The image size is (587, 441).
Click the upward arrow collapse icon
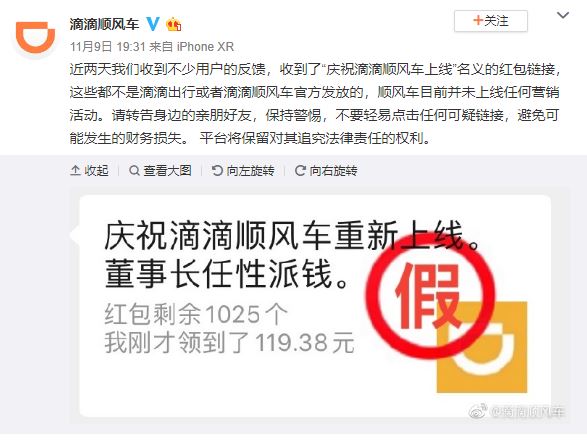click(75, 171)
